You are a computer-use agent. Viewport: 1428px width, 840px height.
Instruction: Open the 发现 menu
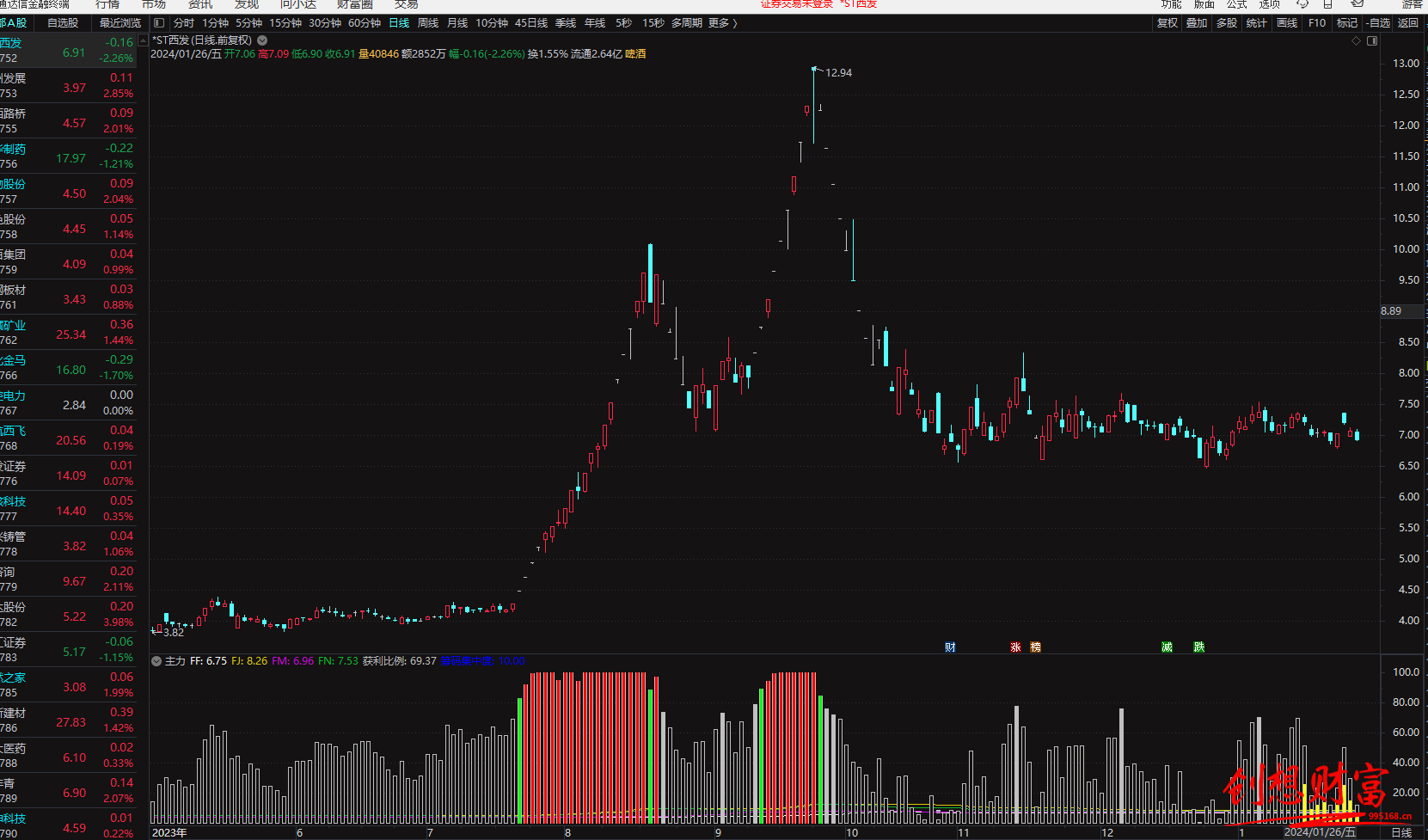[x=247, y=4]
